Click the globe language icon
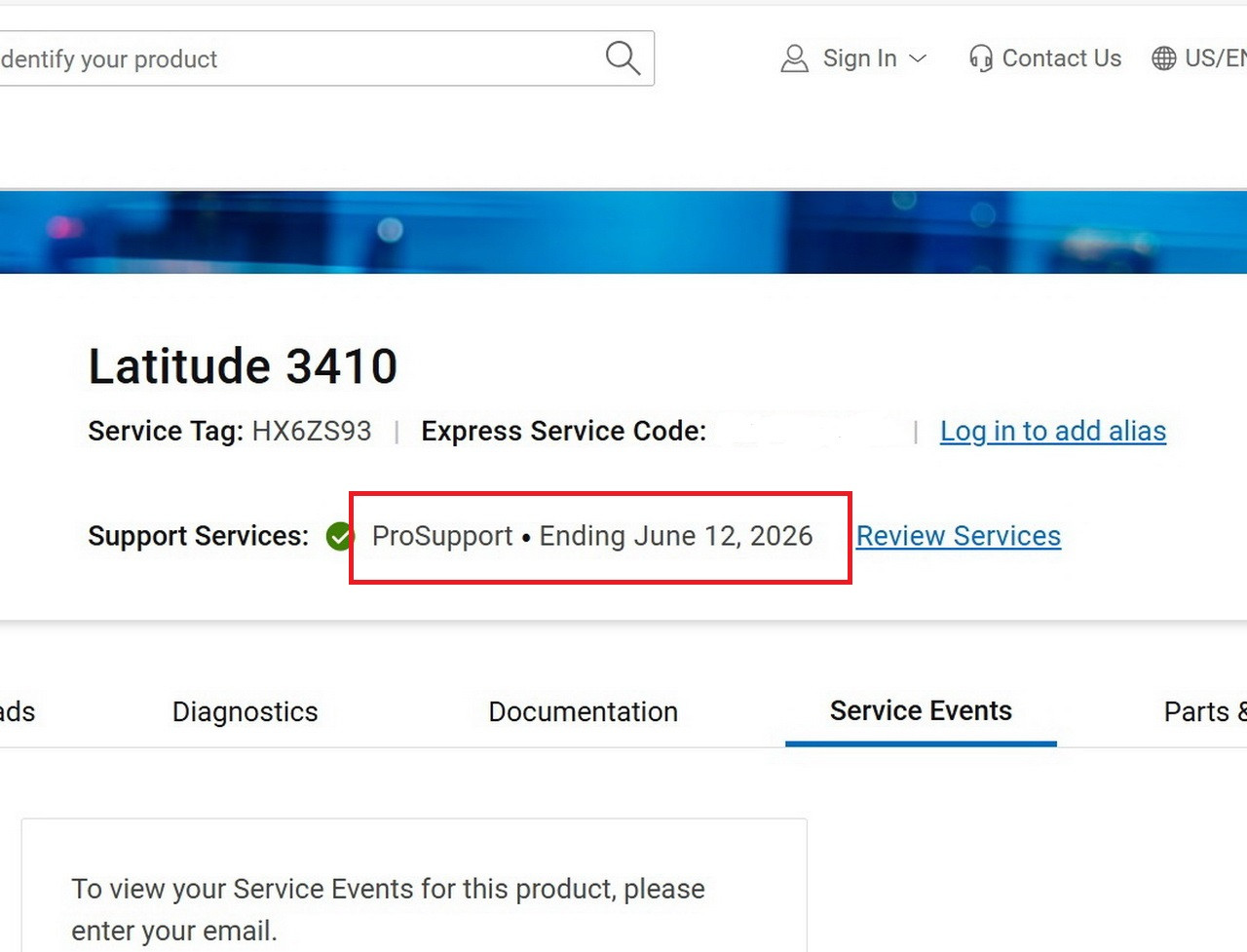The image size is (1247, 952). pos(1164,58)
